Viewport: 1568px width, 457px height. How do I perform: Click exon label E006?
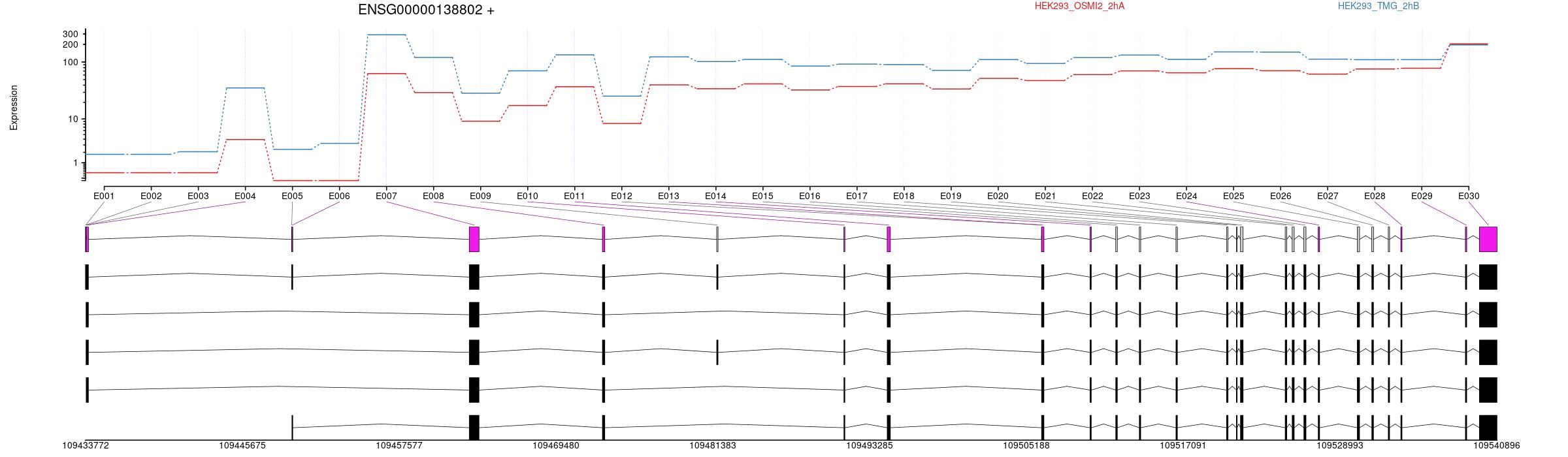click(339, 196)
